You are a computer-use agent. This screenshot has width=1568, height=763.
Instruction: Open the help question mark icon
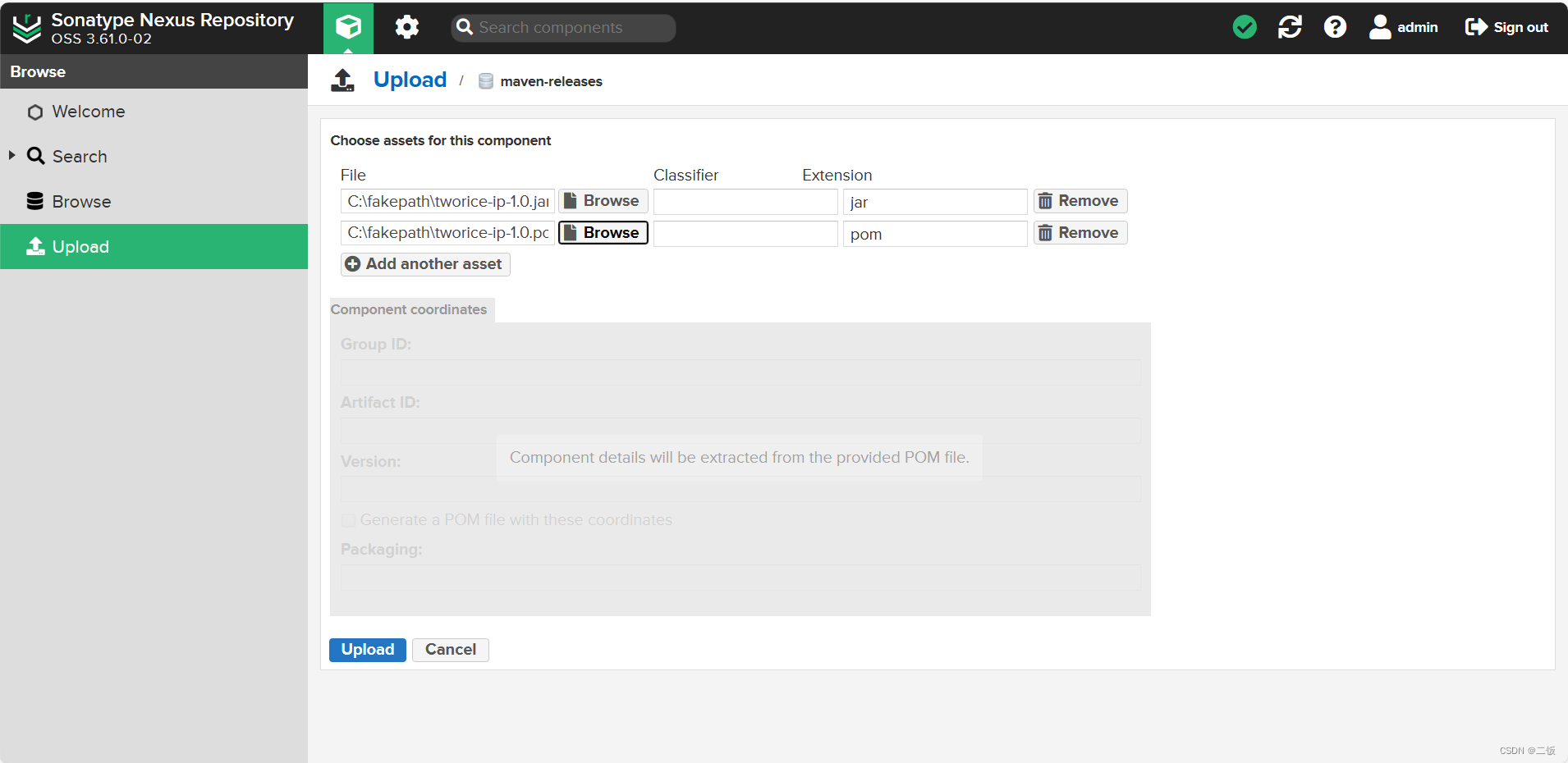1335,27
